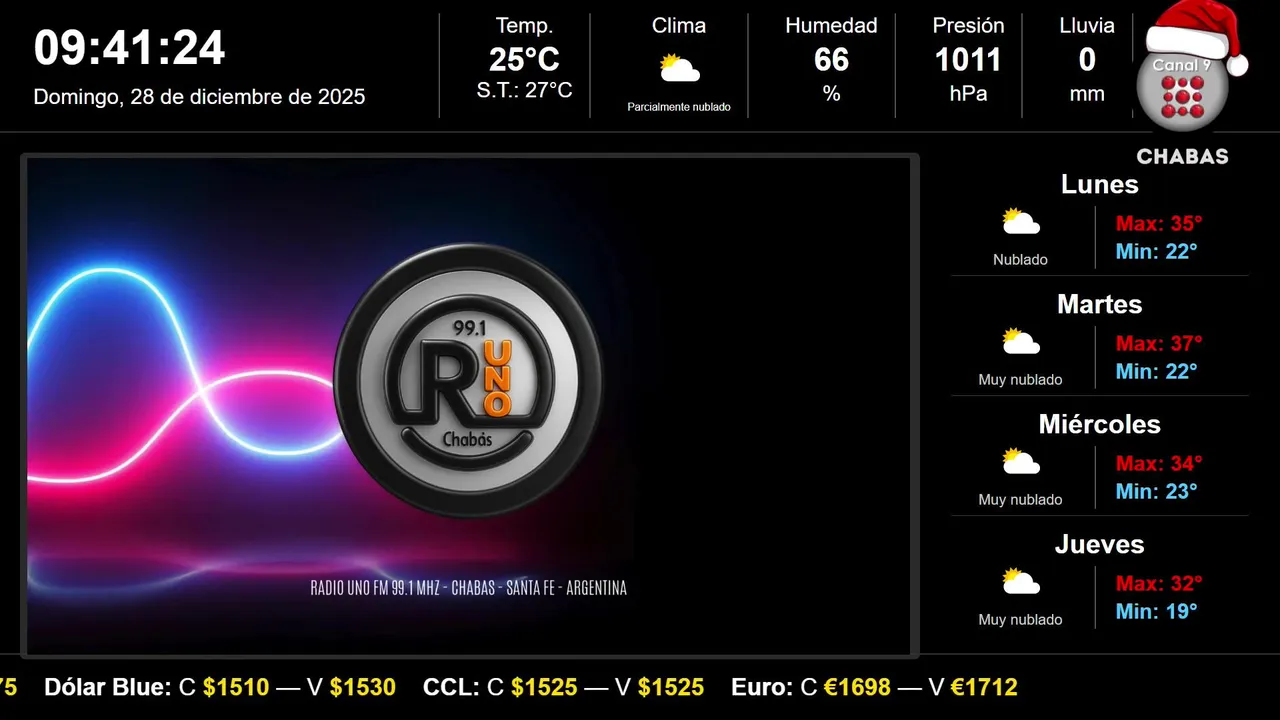Screen dimensions: 1280x720
Task: Click Euro sell price €1712
Action: tap(984, 688)
